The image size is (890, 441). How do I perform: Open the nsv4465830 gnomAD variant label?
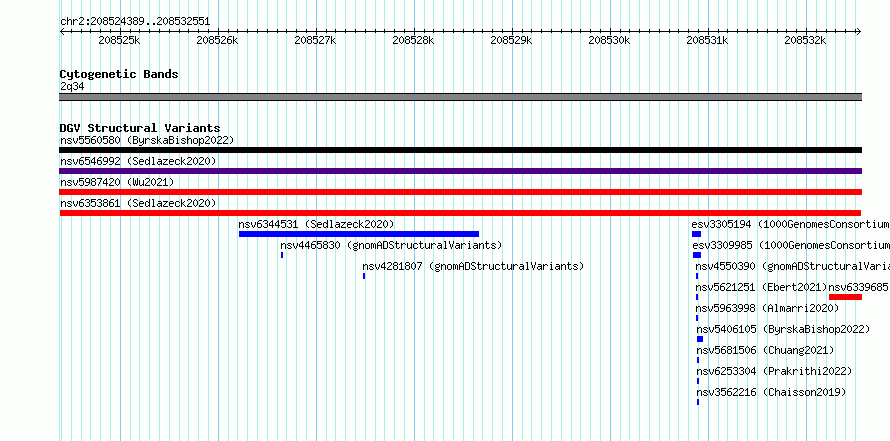tap(391, 245)
